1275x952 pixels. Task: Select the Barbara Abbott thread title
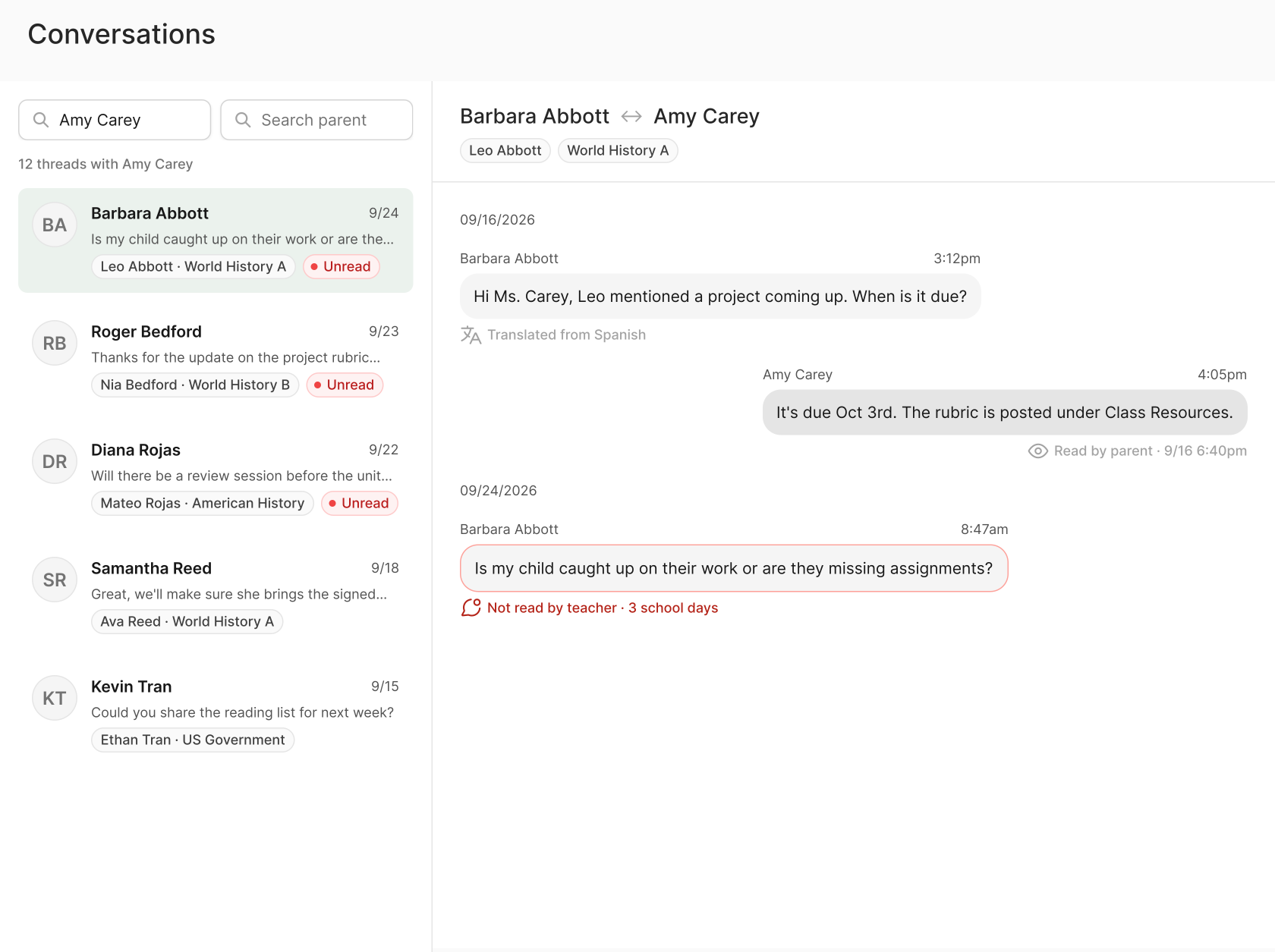tap(150, 213)
